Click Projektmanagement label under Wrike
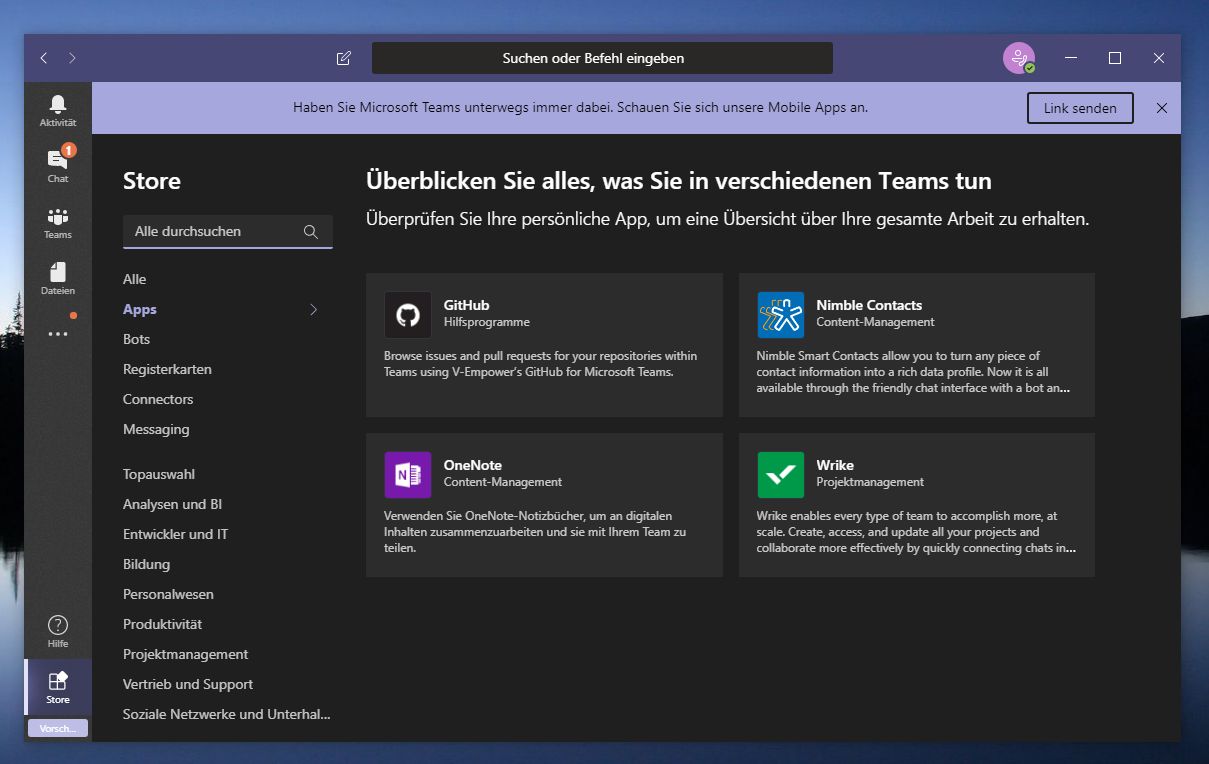The image size is (1209, 764). click(x=870, y=482)
